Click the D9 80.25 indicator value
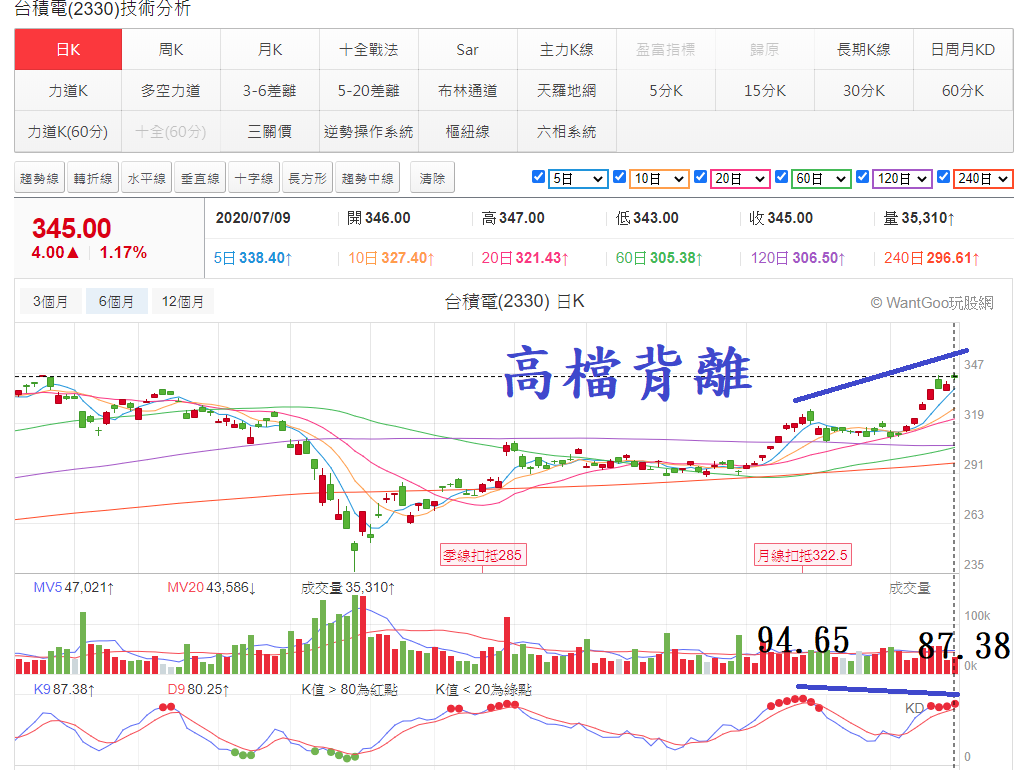The image size is (1019, 770). point(198,689)
